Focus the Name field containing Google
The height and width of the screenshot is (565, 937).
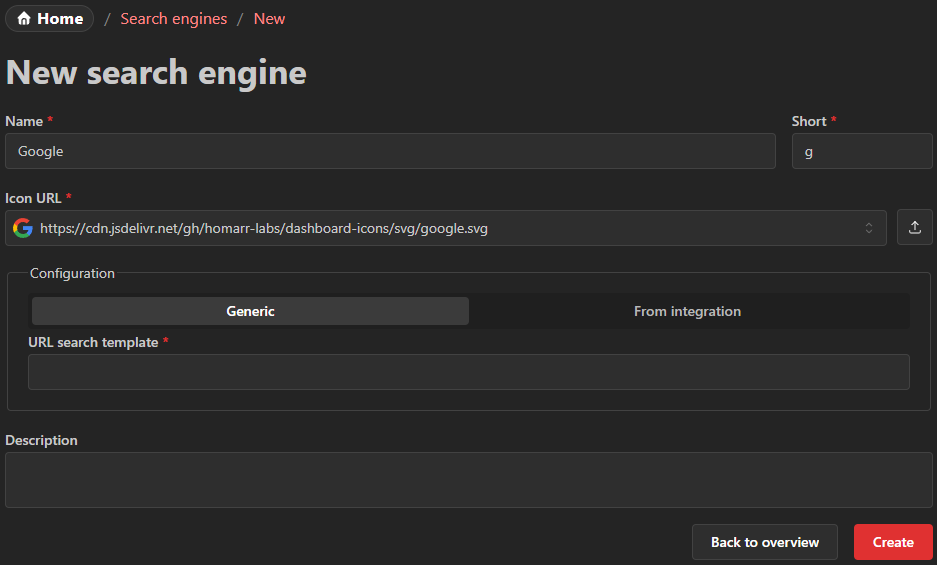pos(390,151)
